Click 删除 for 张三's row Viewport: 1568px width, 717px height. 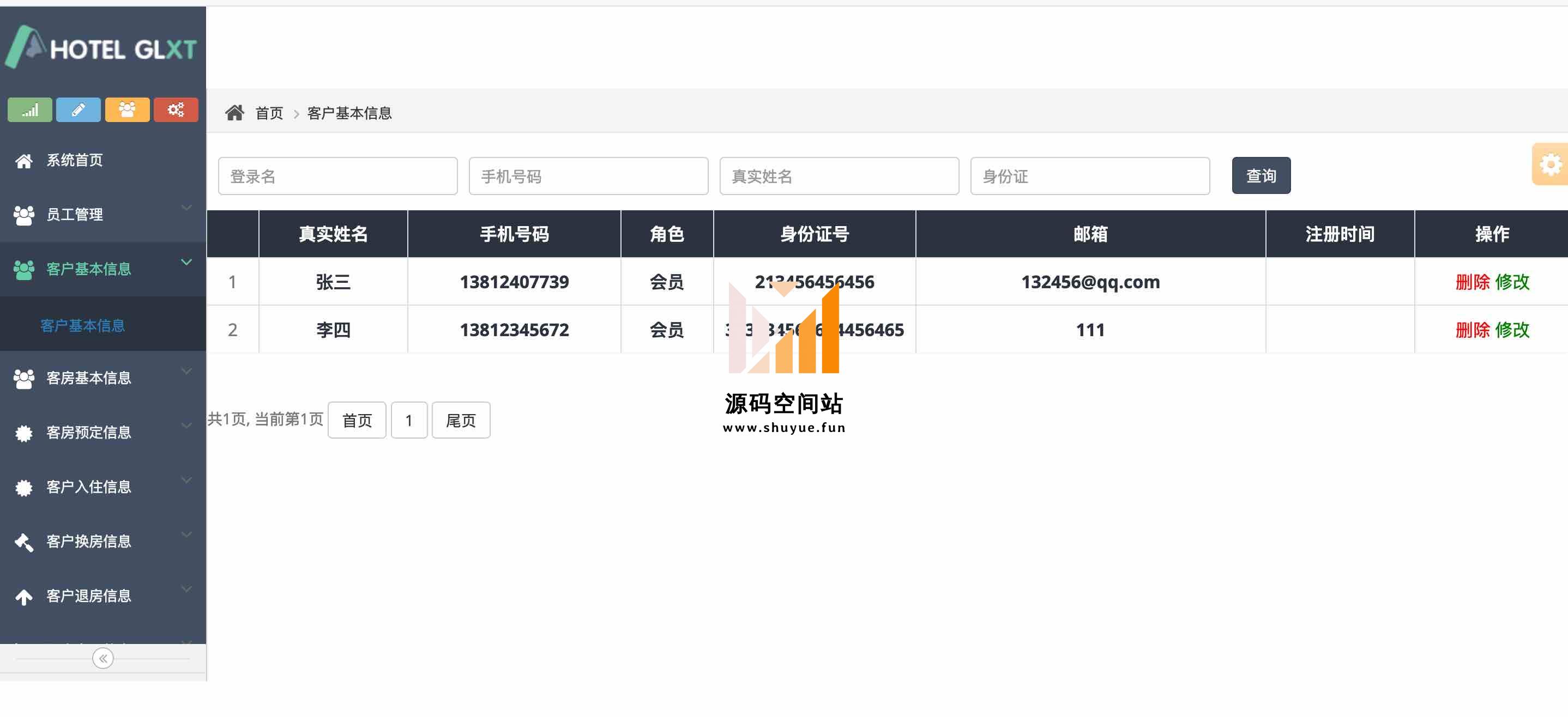click(x=1472, y=282)
